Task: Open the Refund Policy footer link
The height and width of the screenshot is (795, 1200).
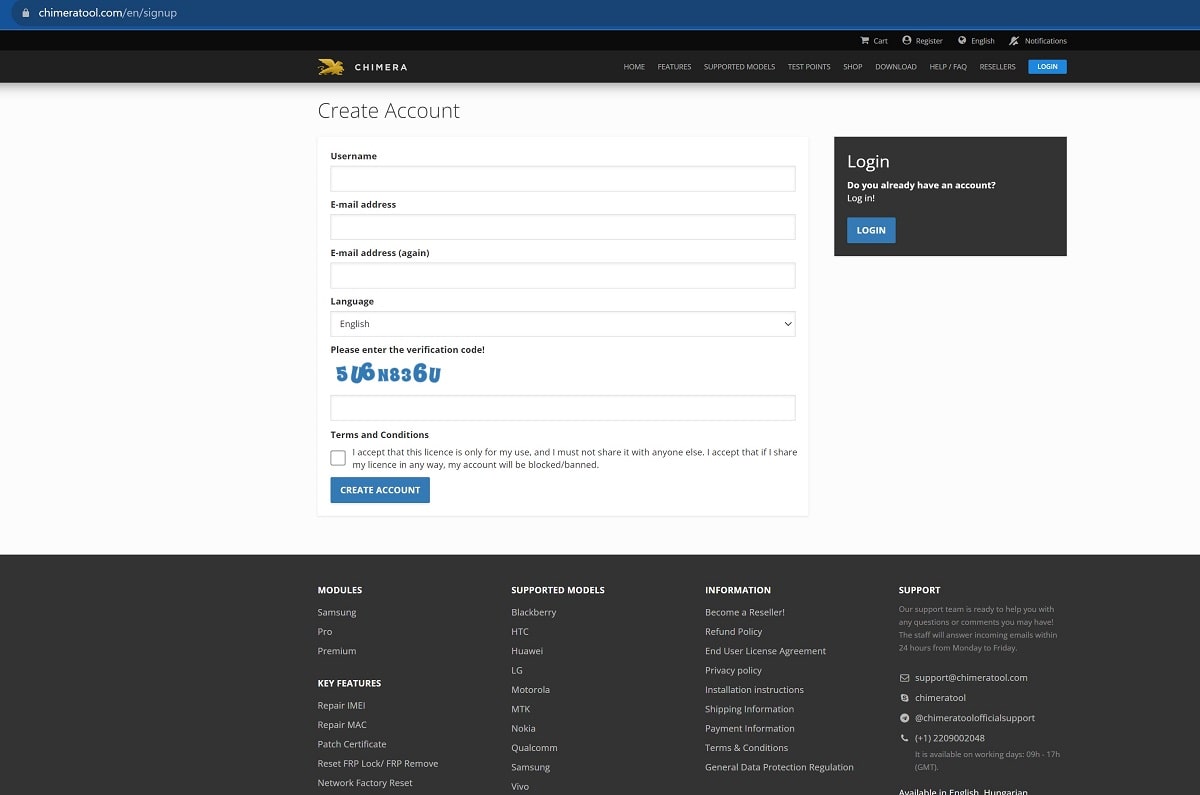Action: tap(733, 632)
